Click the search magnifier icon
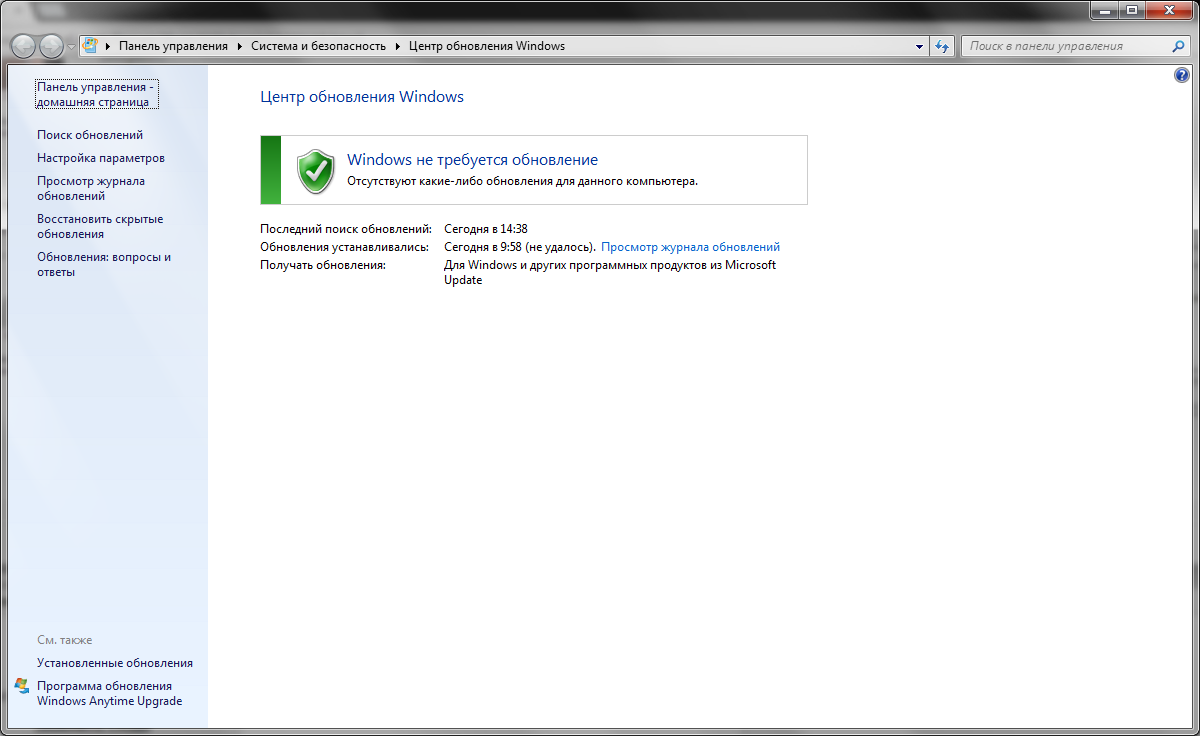Viewport: 1200px width, 736px height. pyautogui.click(x=1179, y=46)
